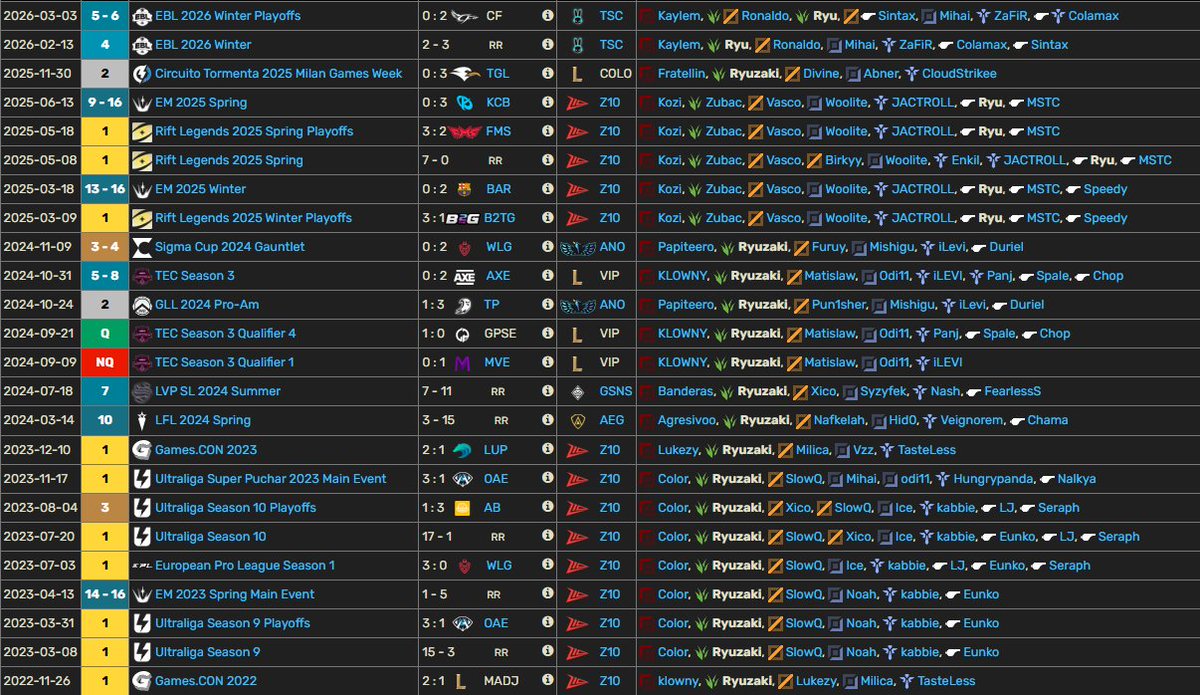Click player link Banderas

(686, 392)
